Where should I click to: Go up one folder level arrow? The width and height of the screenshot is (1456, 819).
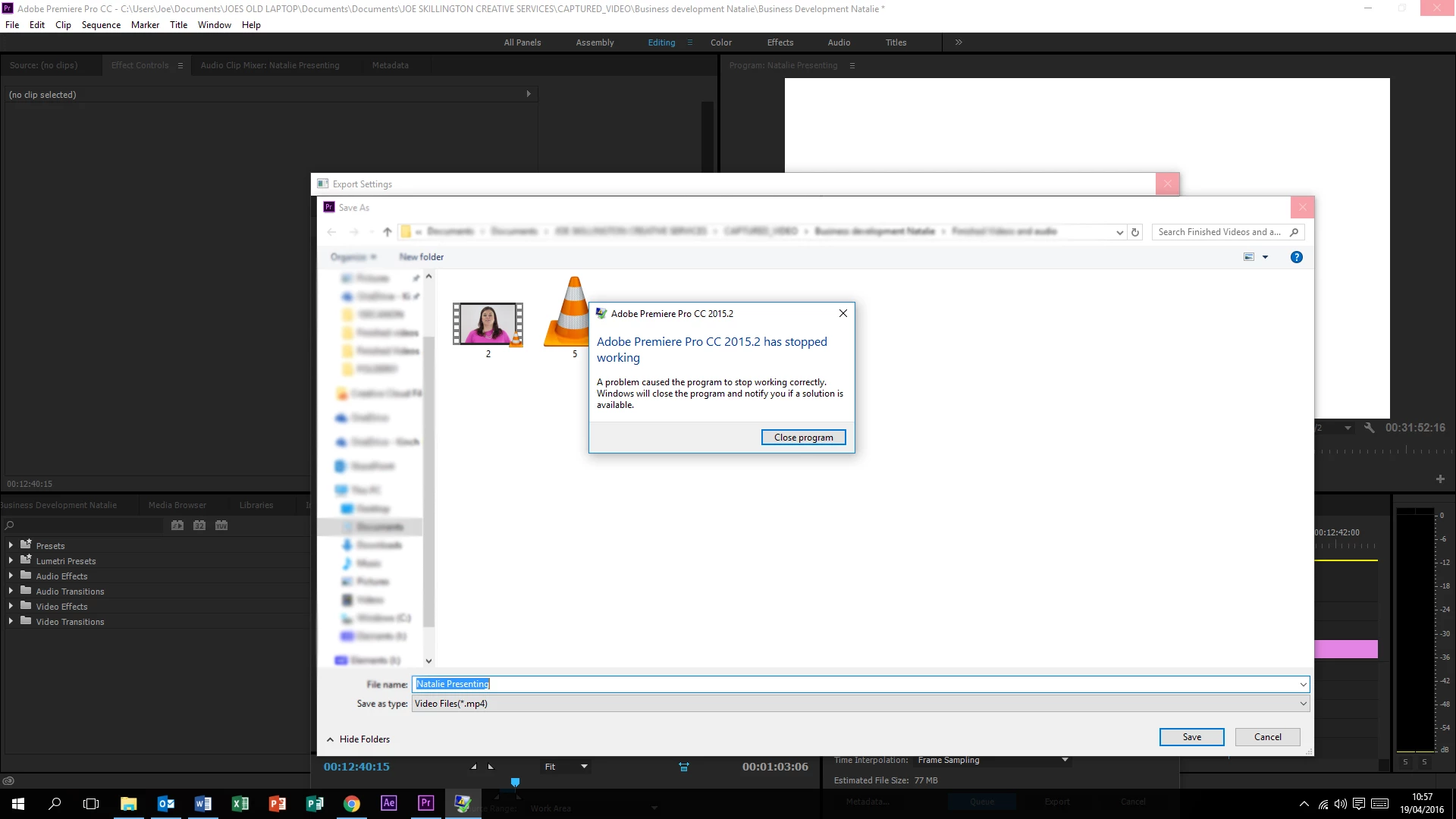click(388, 232)
